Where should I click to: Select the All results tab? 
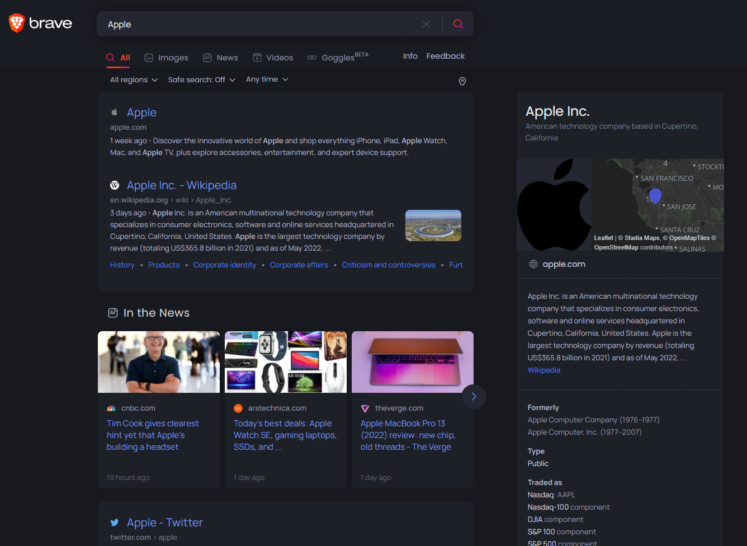coord(118,58)
